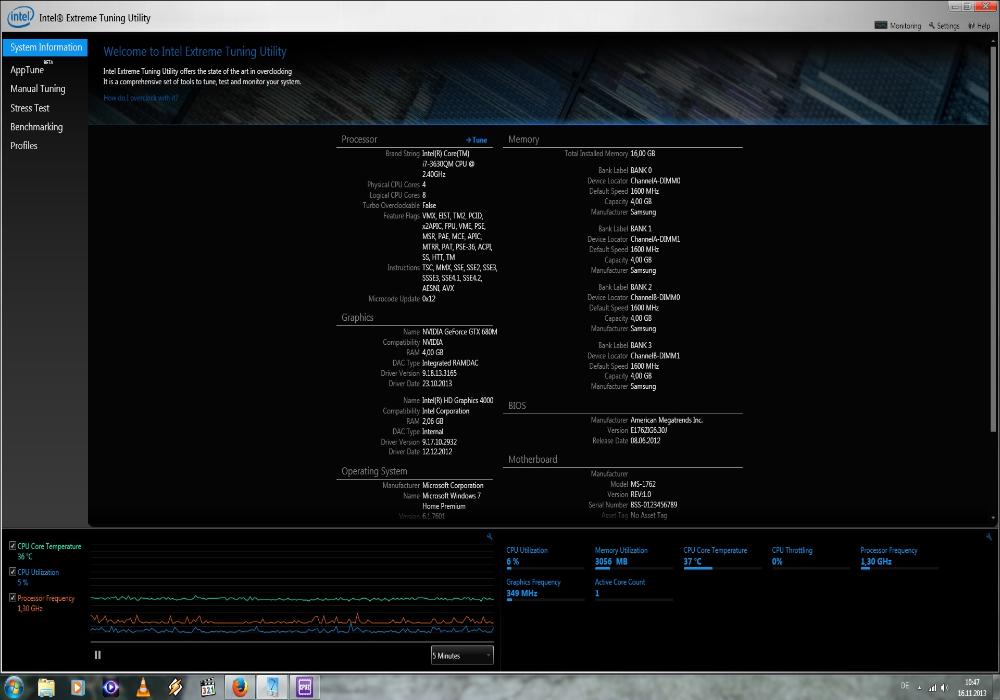
Task: Toggle the CPU Core Temperature graph checkbox
Action: 12,546
